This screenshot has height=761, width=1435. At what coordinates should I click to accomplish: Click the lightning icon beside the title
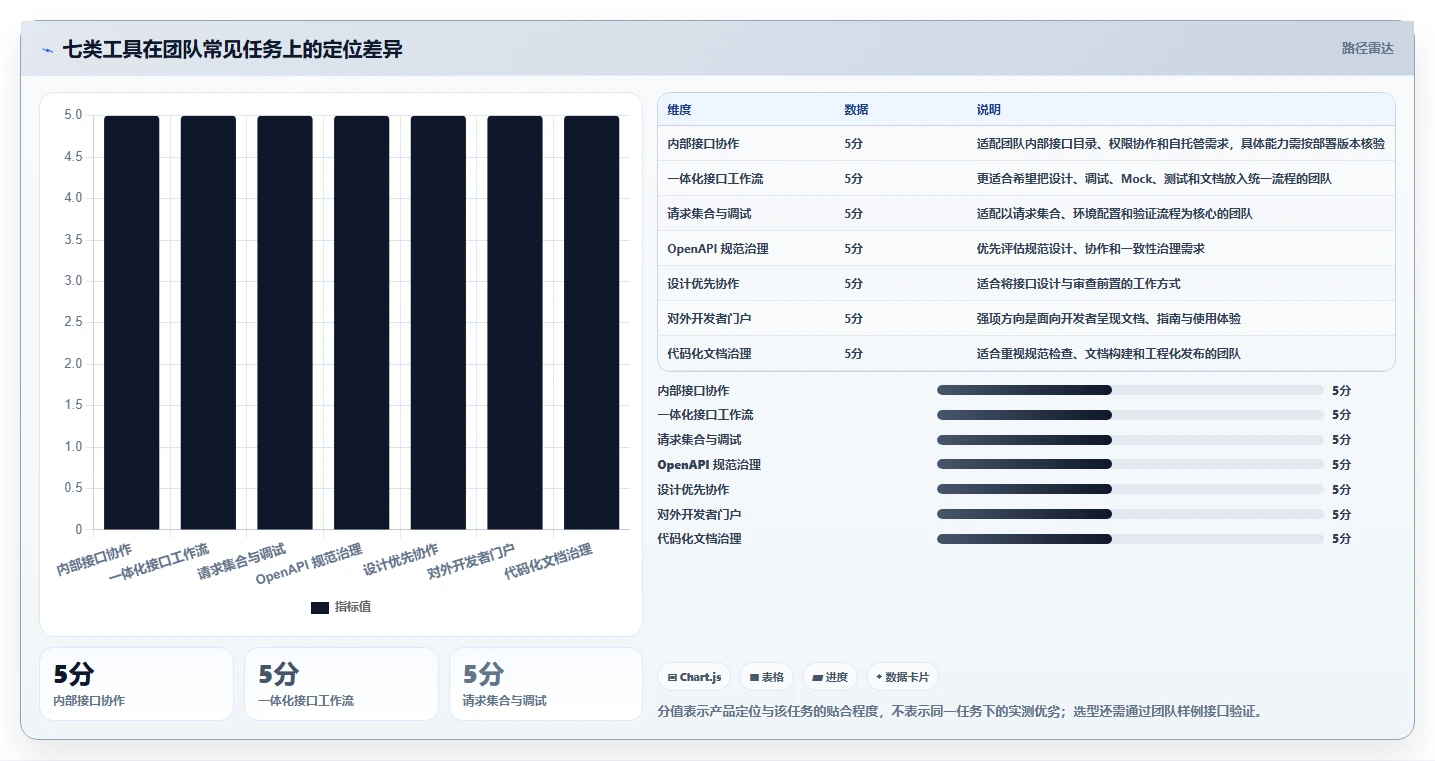pos(48,50)
